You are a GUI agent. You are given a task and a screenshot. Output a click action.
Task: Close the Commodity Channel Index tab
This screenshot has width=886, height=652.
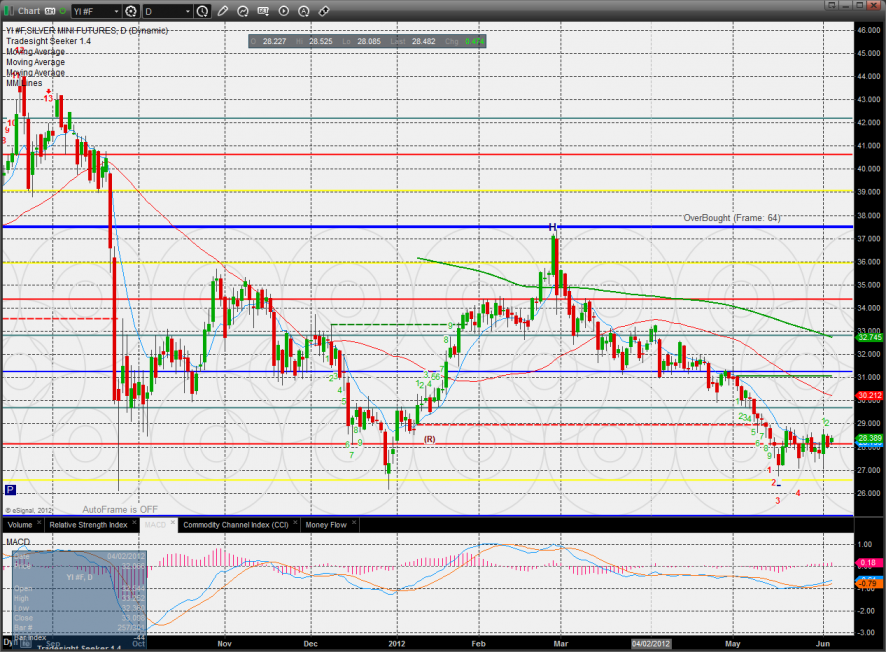click(x=295, y=523)
